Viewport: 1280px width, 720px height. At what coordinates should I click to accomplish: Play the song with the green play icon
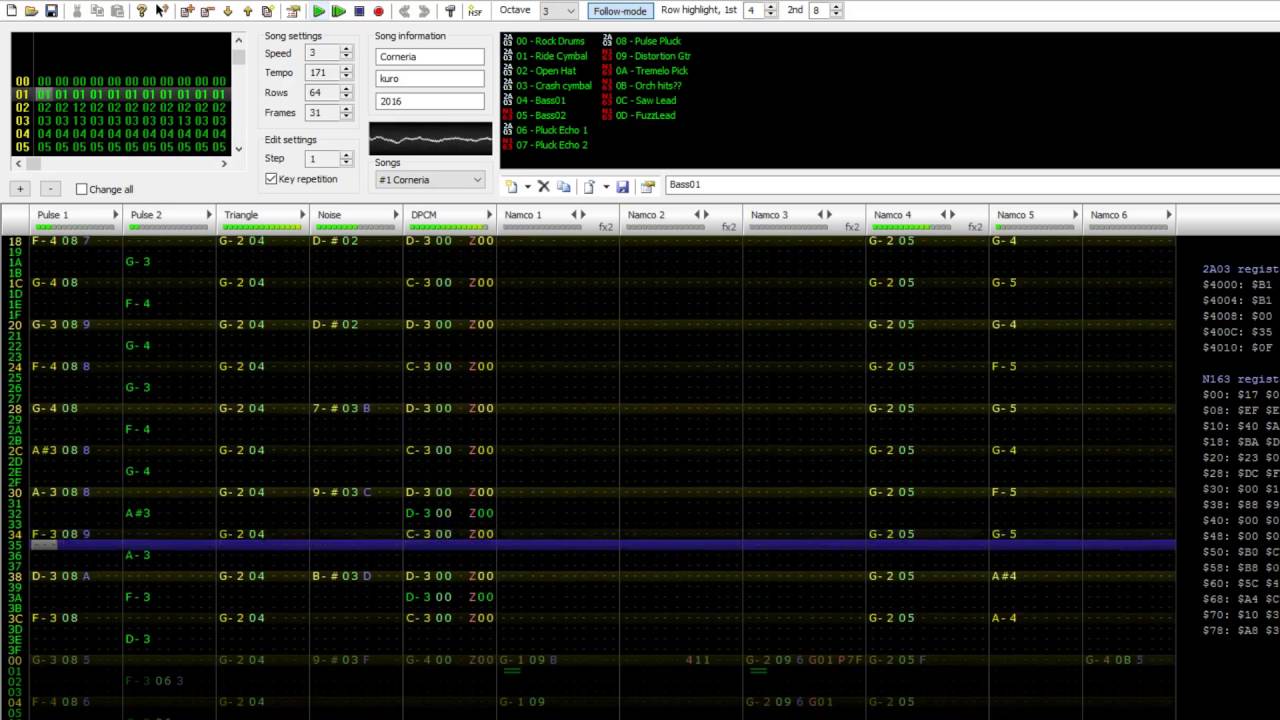[319, 11]
